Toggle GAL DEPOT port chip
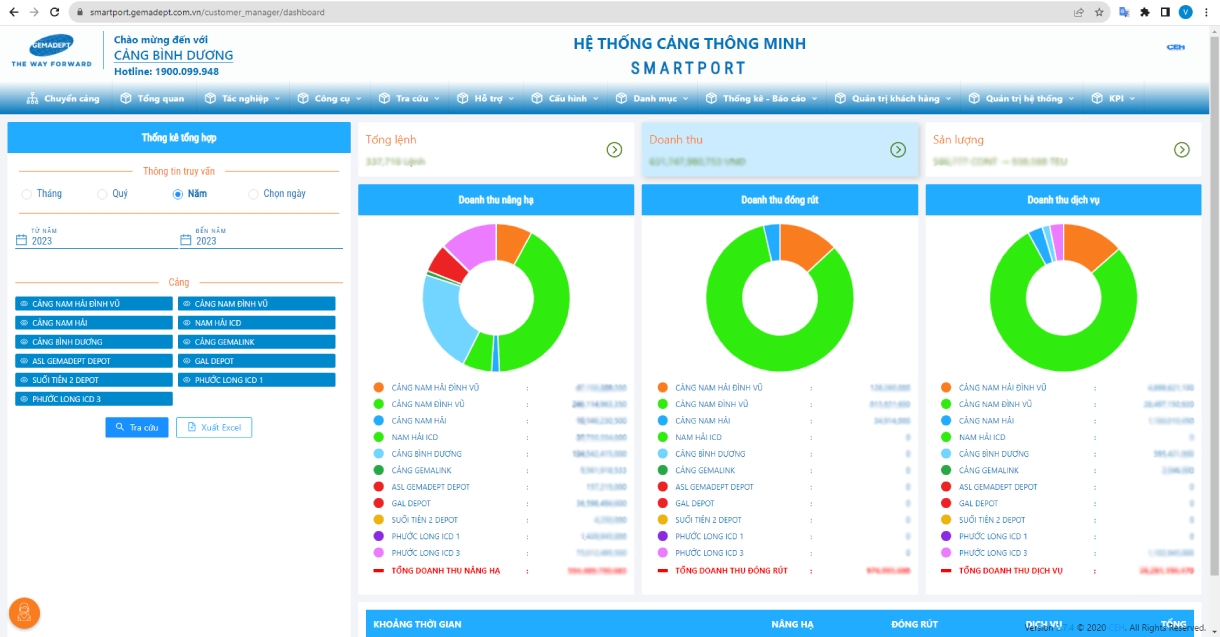This screenshot has height=637, width=1220. [257, 361]
